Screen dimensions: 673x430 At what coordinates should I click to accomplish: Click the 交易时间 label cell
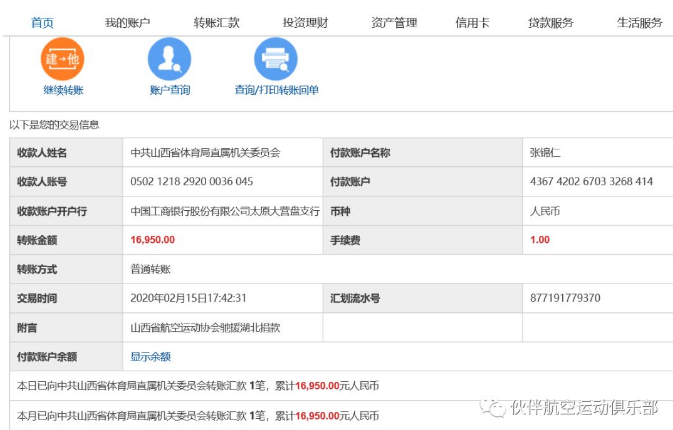click(x=66, y=298)
